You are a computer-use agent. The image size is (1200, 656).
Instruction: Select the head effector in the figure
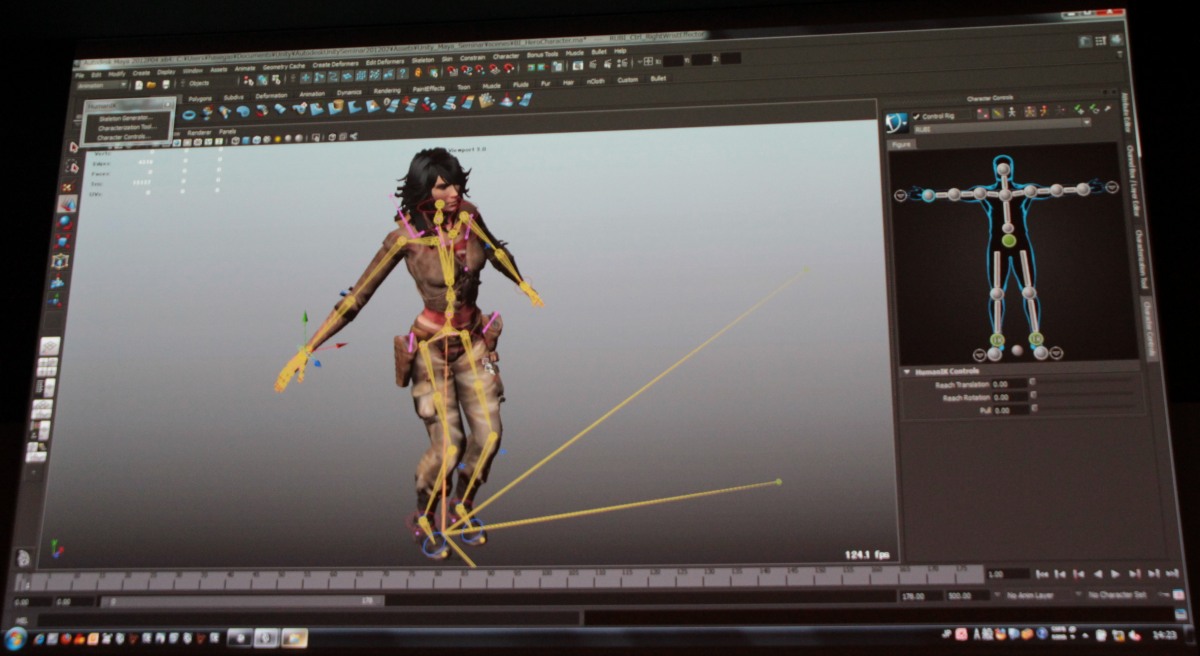click(x=1002, y=168)
